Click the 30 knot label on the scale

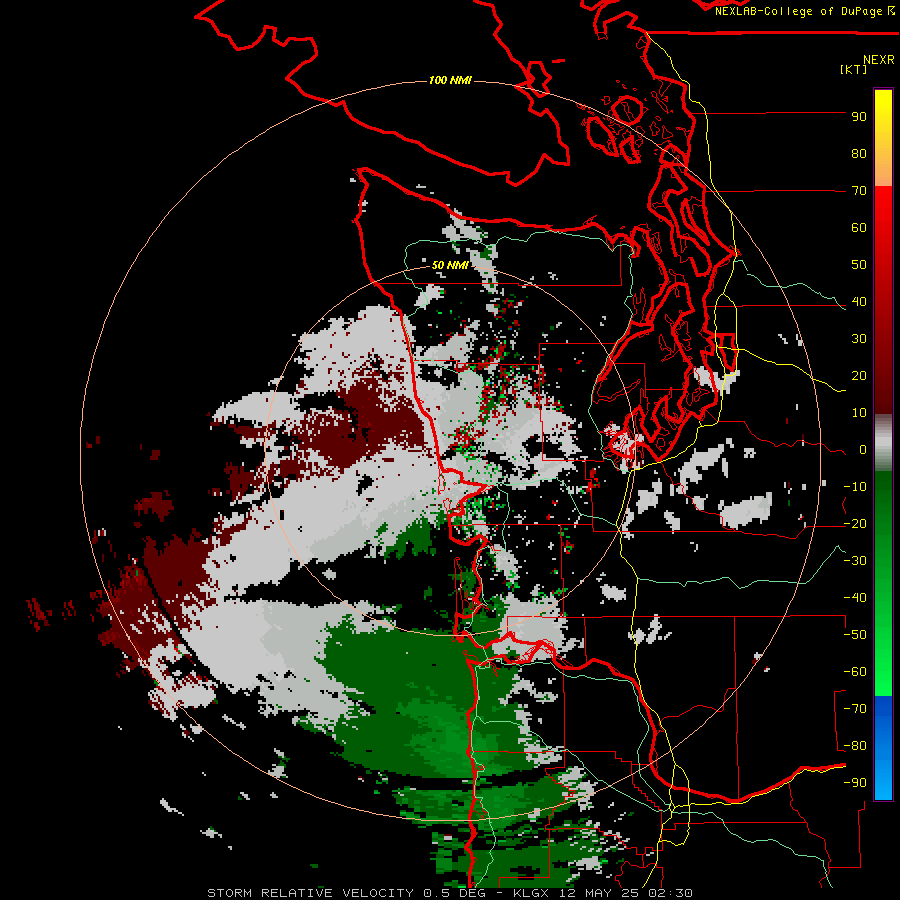pyautogui.click(x=859, y=339)
